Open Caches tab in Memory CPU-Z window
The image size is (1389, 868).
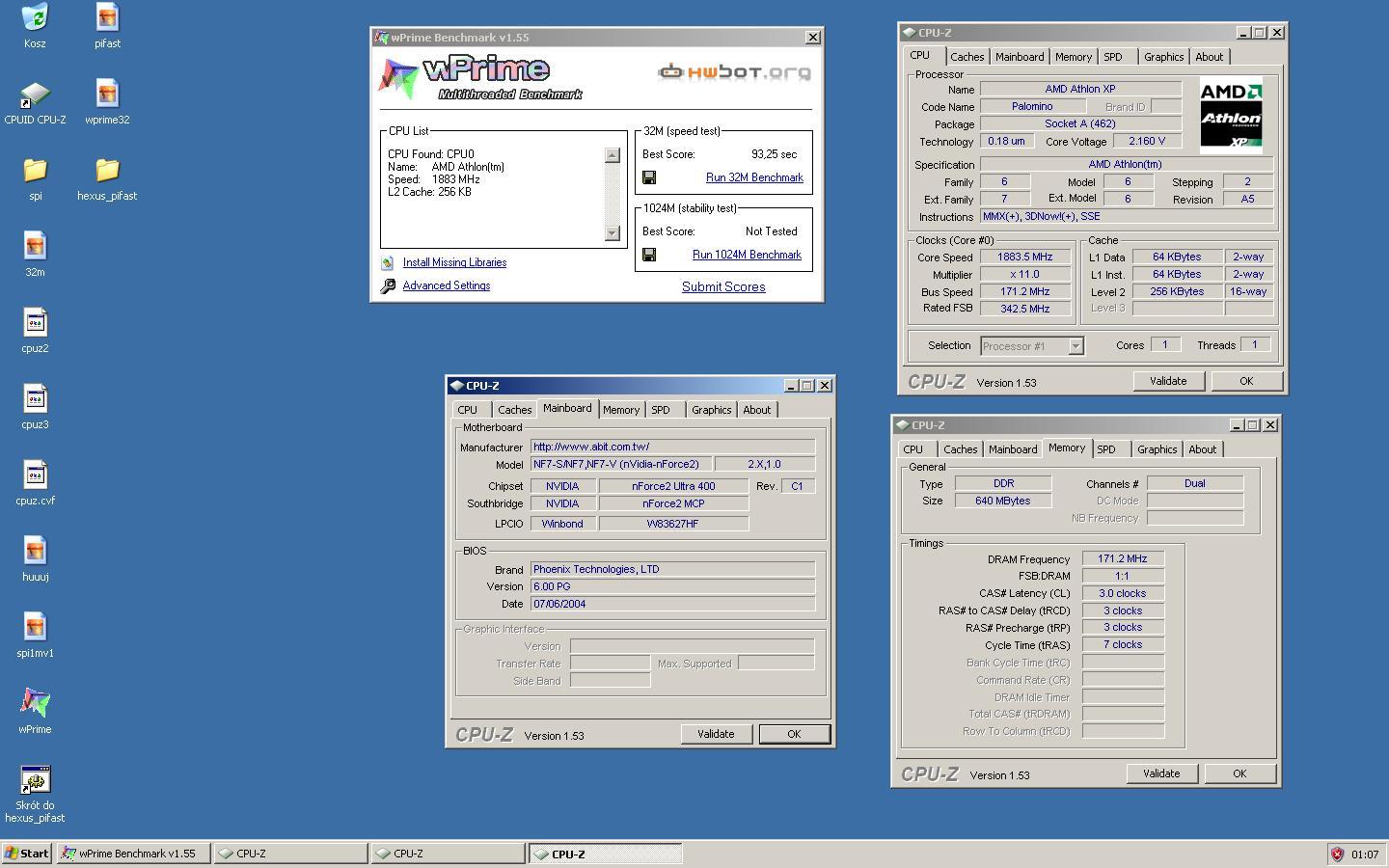[960, 449]
